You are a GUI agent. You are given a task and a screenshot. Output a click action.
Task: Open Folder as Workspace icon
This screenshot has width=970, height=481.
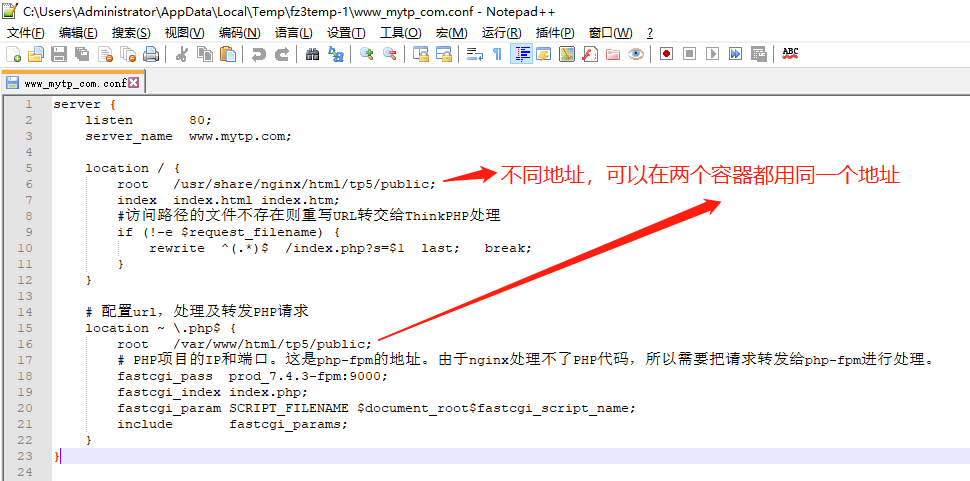point(612,54)
